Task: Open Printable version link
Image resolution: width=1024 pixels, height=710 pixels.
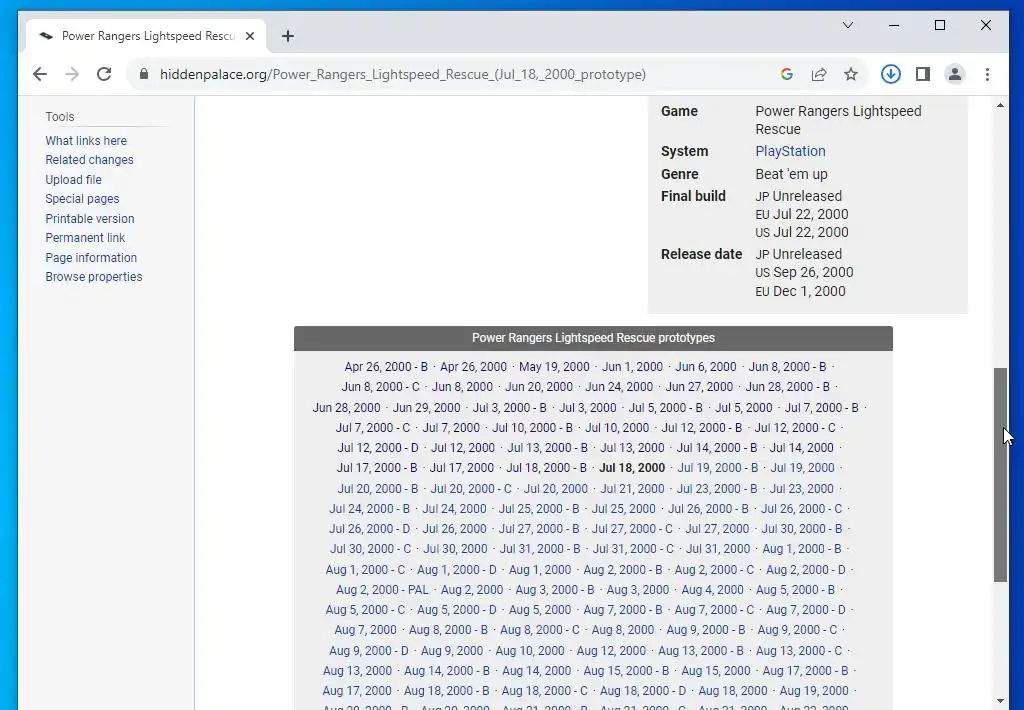Action: pyautogui.click(x=89, y=219)
